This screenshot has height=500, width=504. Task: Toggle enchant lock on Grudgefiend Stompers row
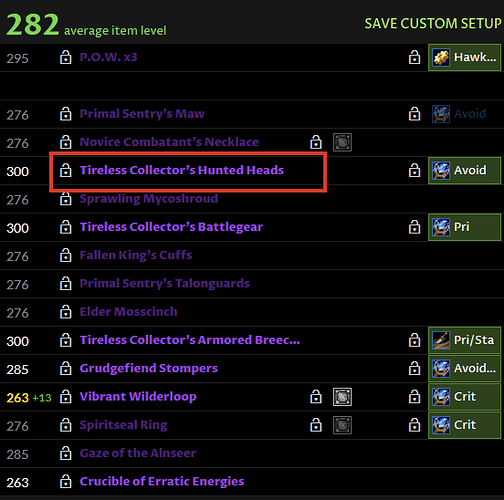(414, 369)
